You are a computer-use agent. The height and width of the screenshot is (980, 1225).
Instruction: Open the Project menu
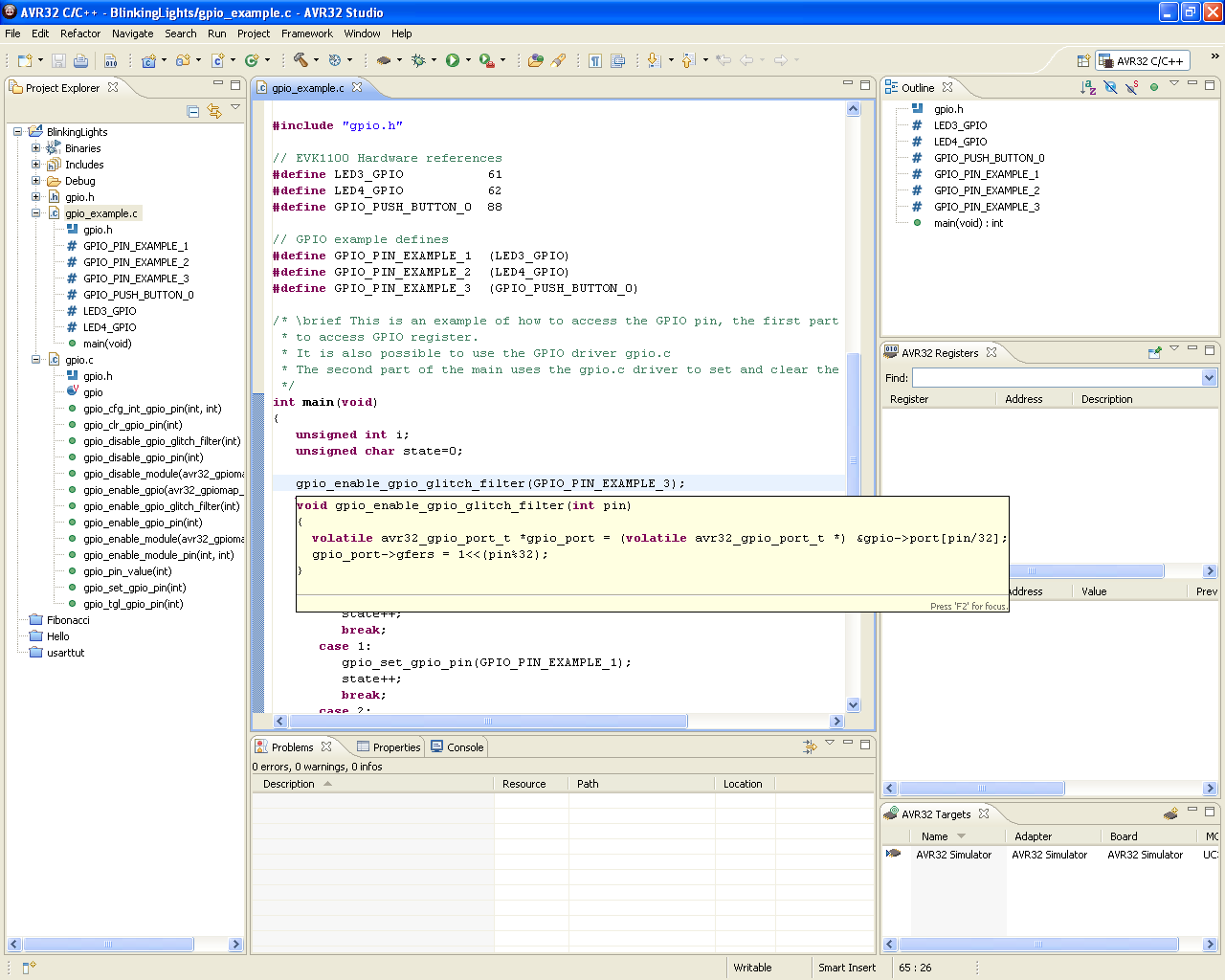pyautogui.click(x=254, y=33)
